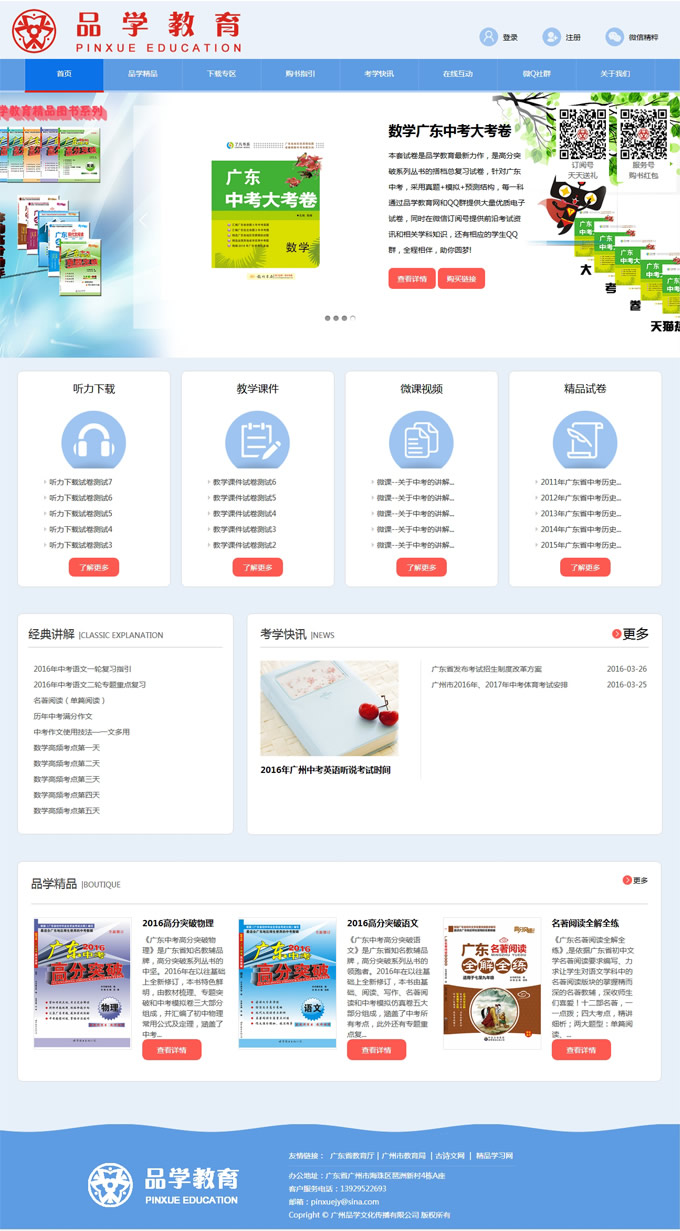Open the 首页 navigation tab
Image resolution: width=680 pixels, height=1231 pixels.
(64, 74)
